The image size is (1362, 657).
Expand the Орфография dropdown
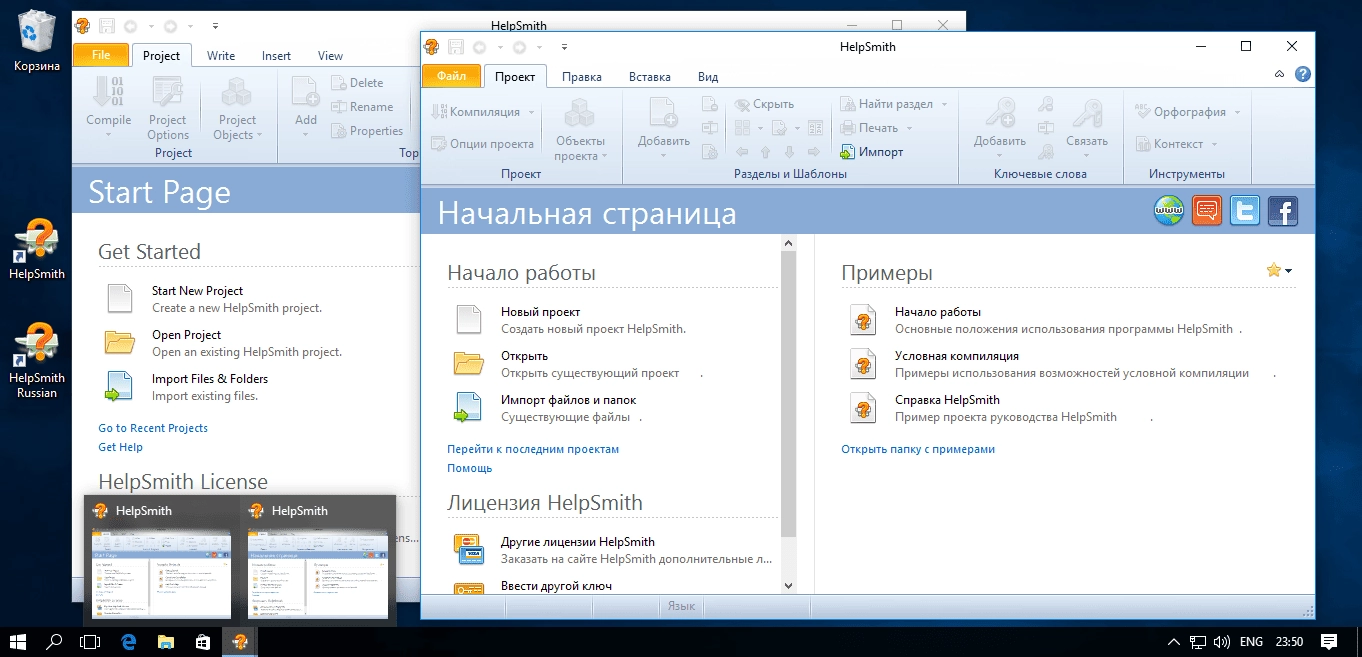click(1237, 112)
